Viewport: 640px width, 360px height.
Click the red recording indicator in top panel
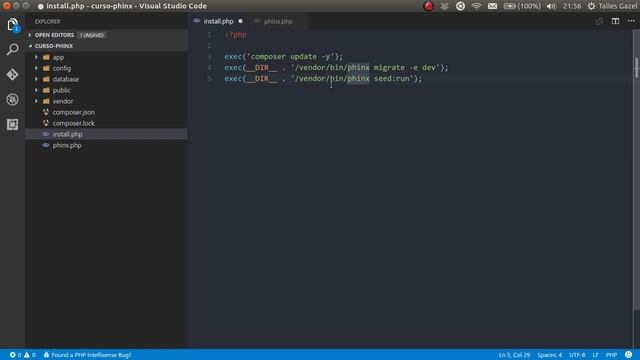tap(428, 6)
